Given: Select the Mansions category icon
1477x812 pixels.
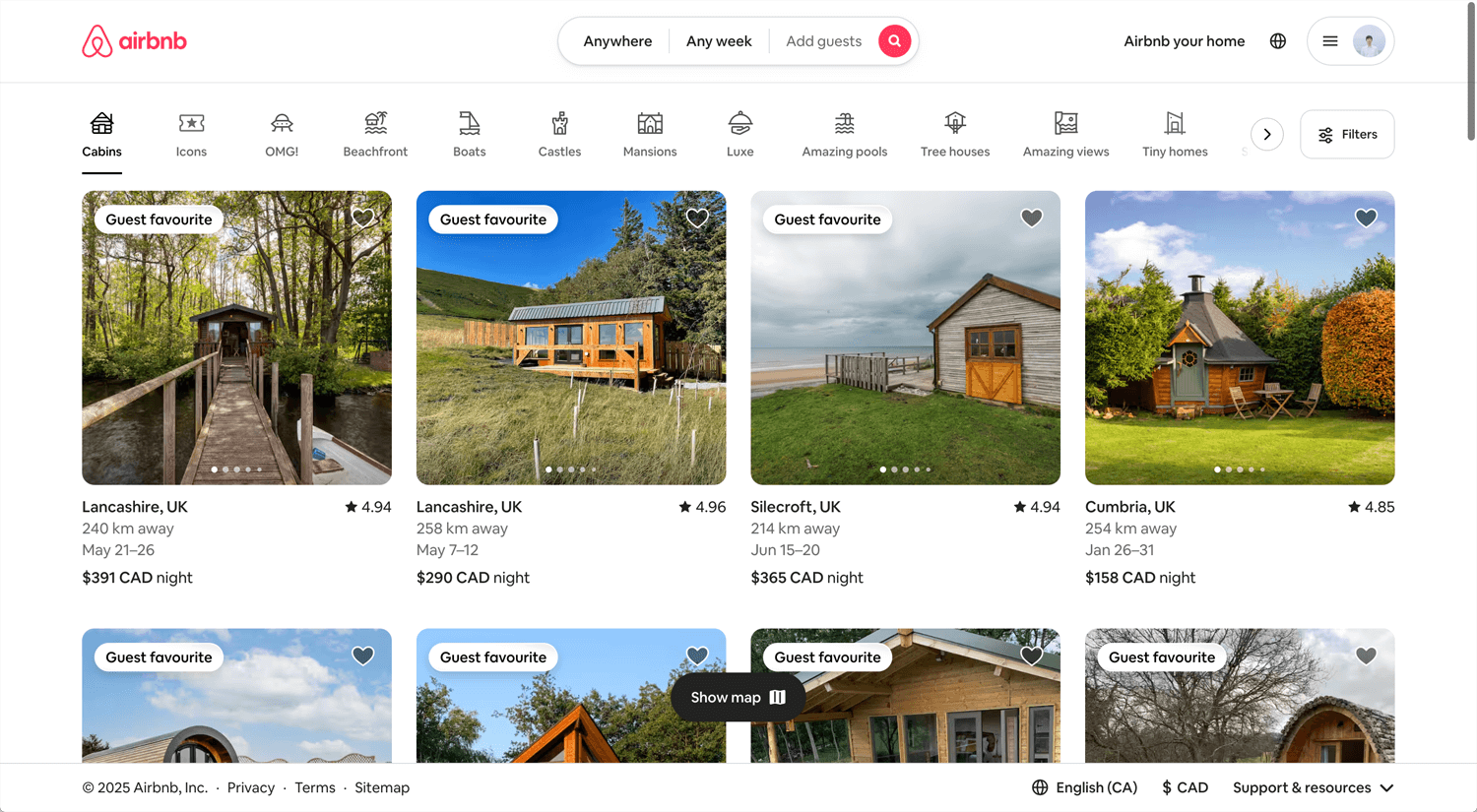Looking at the screenshot, I should pos(650,123).
